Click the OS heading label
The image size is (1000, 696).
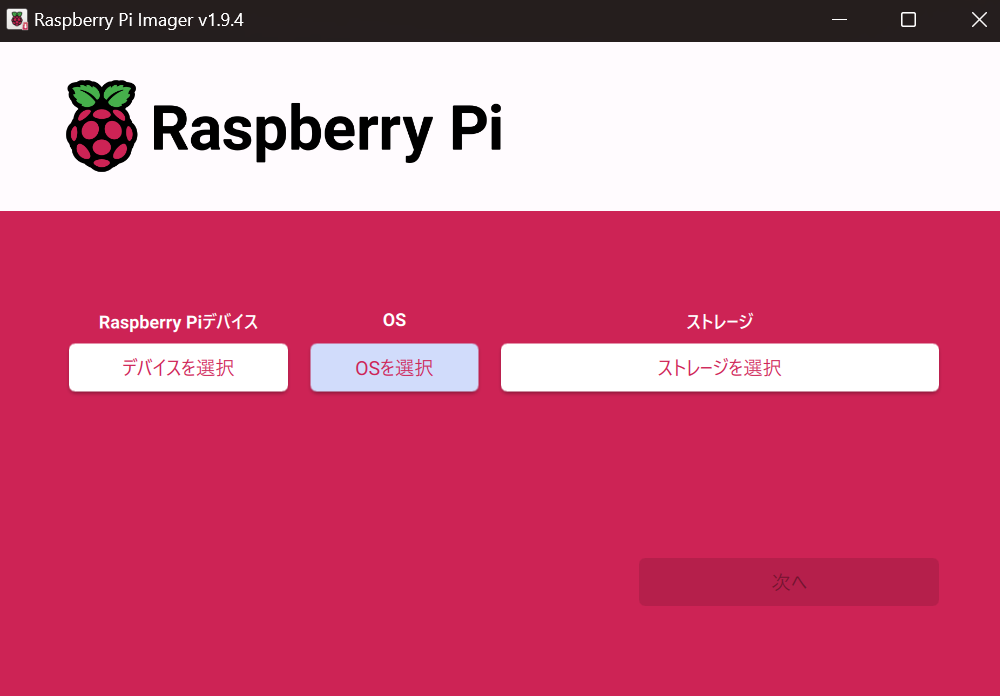tap(394, 320)
